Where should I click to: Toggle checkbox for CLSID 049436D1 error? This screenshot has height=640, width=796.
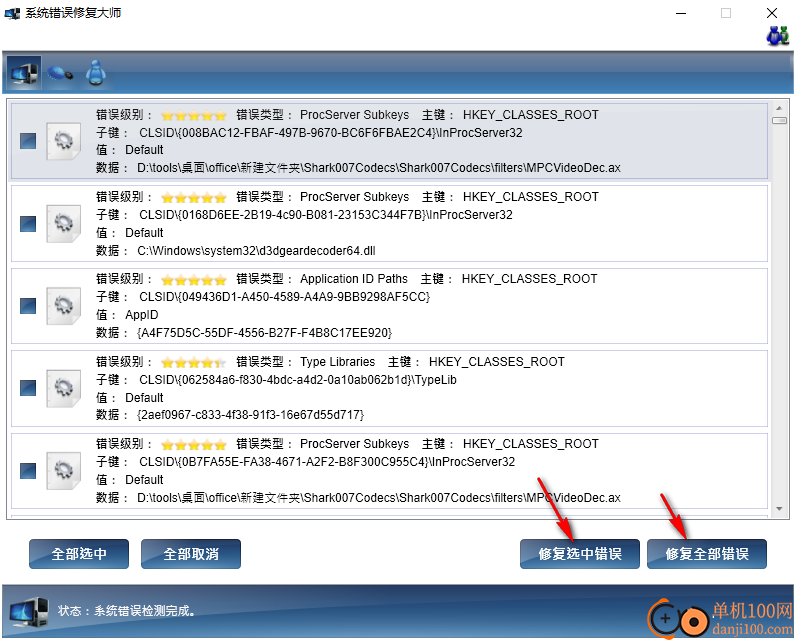point(28,306)
